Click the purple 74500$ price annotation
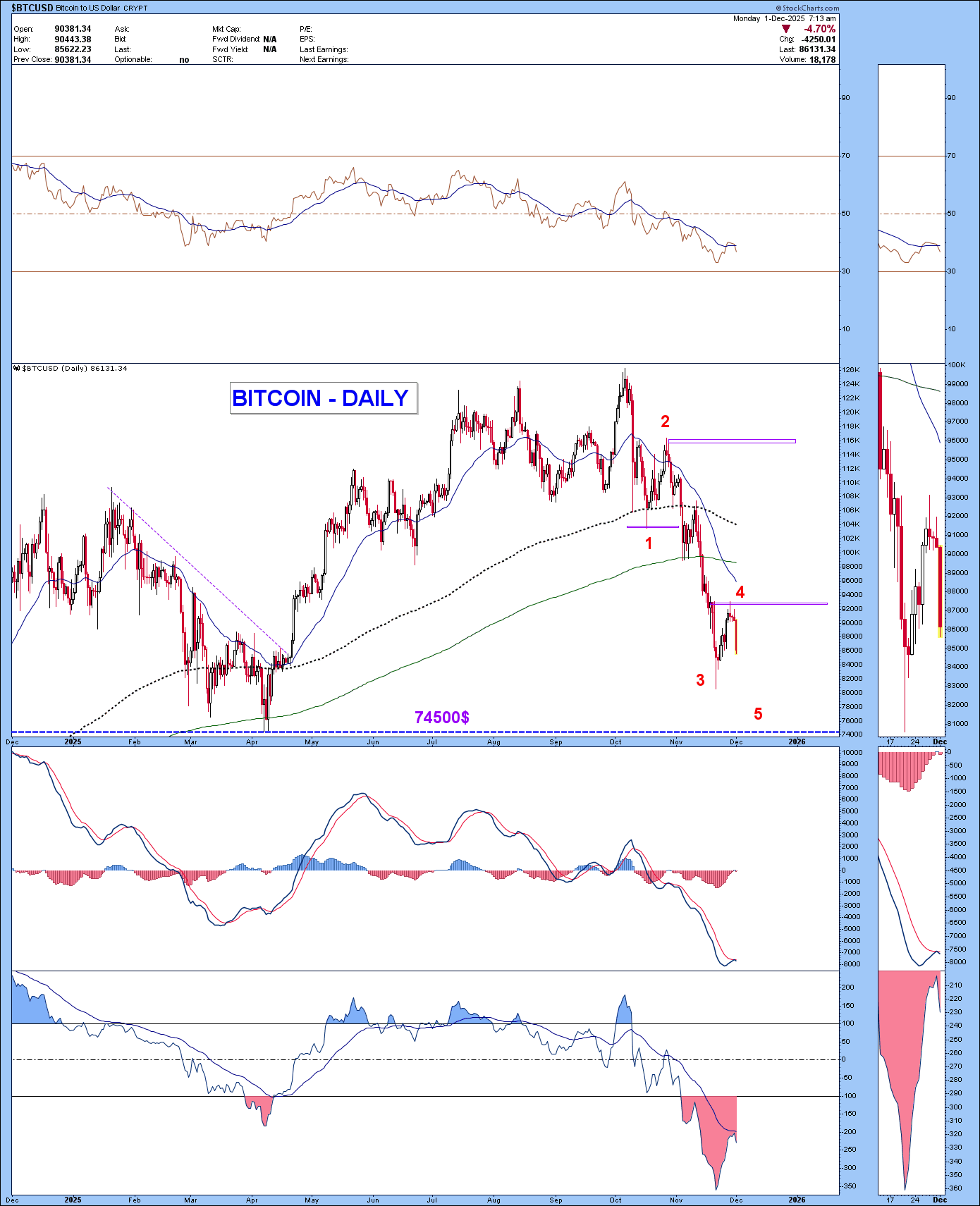This screenshot has width=980, height=1206. (x=442, y=717)
